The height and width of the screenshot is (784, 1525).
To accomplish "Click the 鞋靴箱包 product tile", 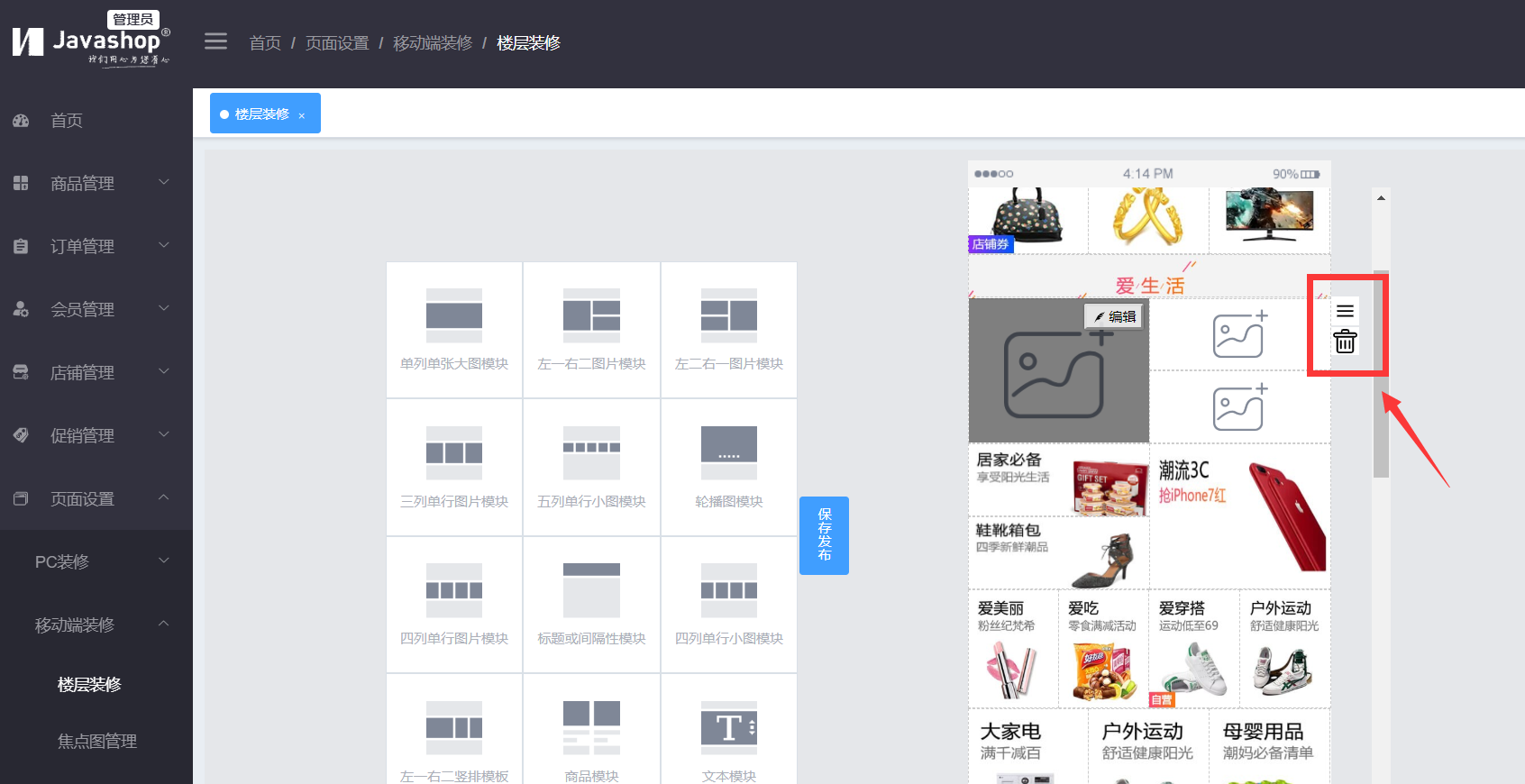I will 1059,552.
